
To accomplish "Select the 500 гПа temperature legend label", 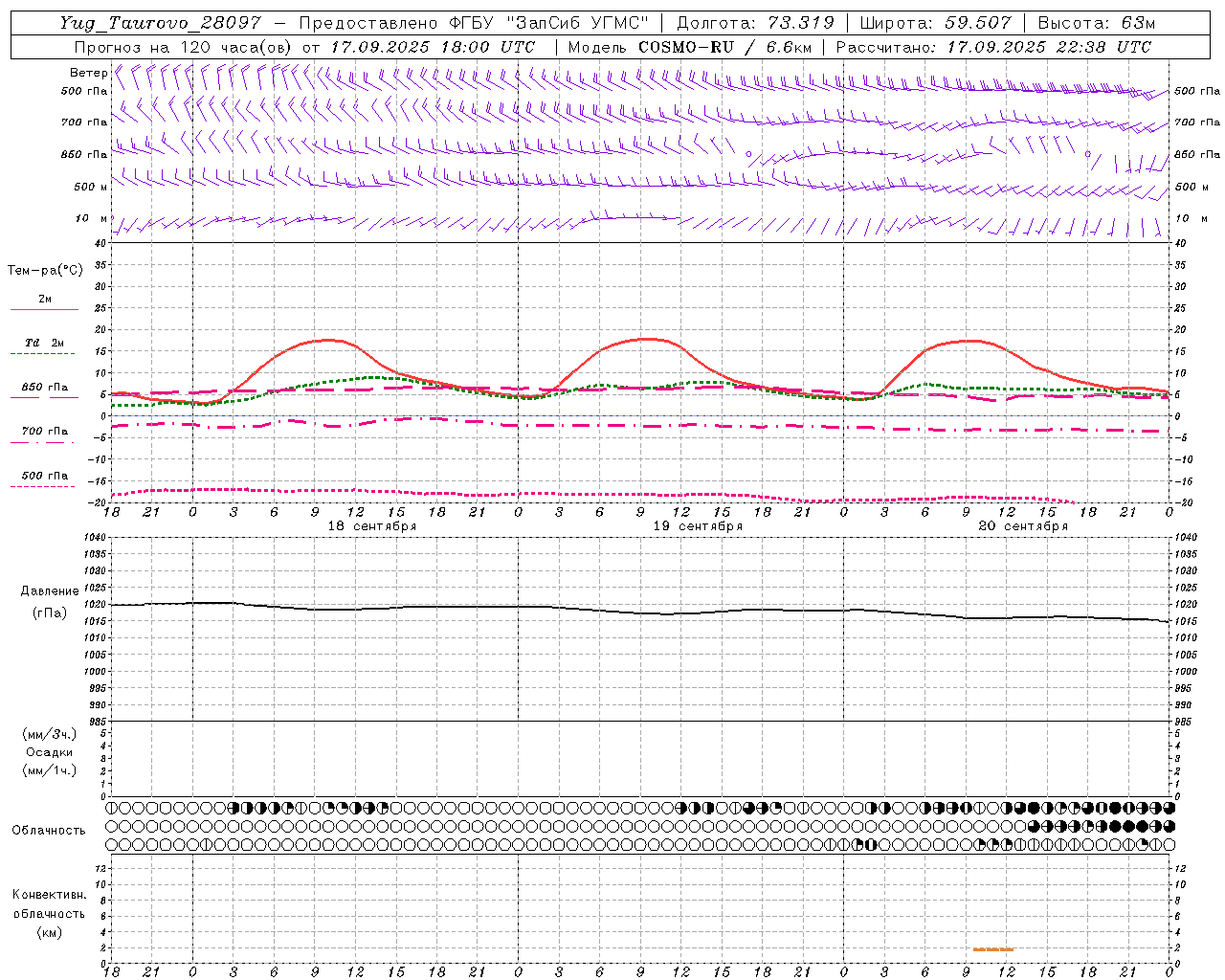I will tap(44, 476).
